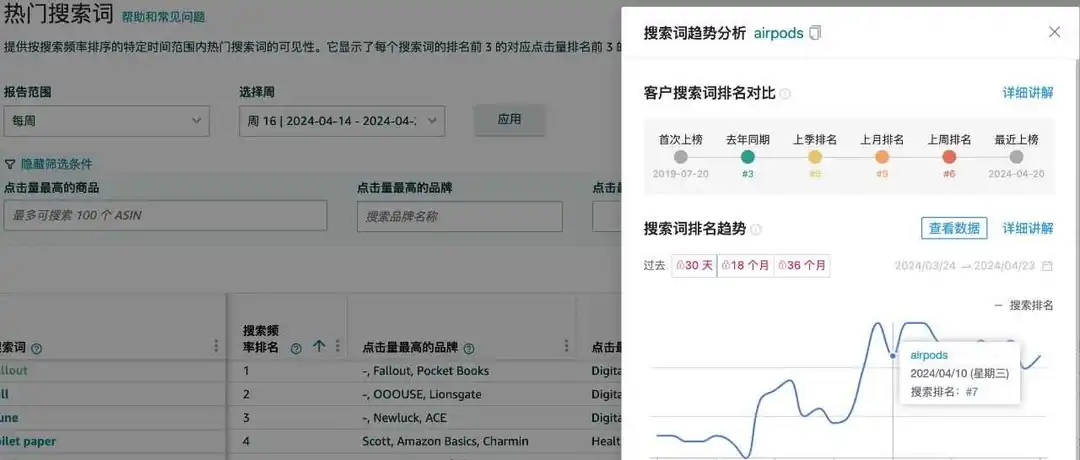Click the 2019-07-20 date under 首次上榜
1080x460 pixels.
click(681, 174)
